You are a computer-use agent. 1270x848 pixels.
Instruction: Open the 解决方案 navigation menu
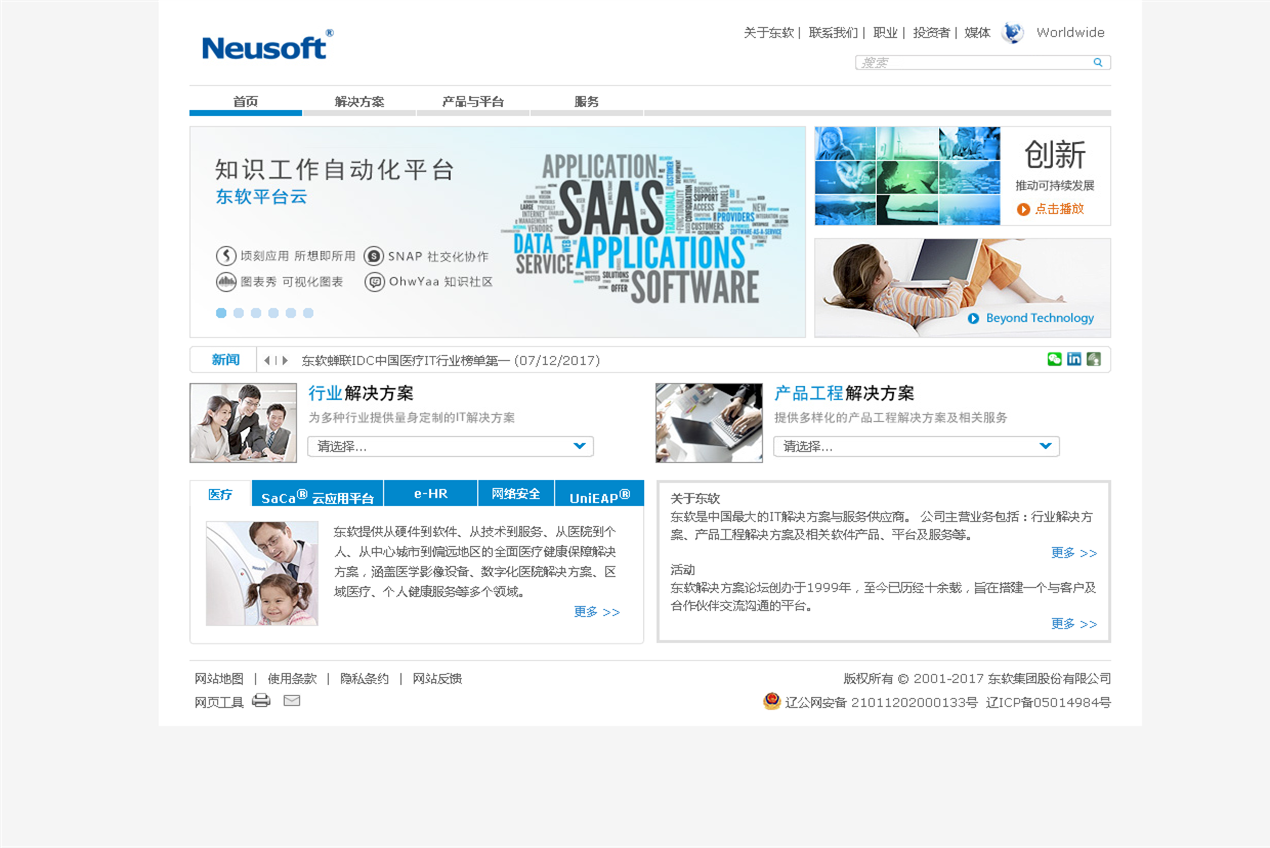tap(359, 102)
